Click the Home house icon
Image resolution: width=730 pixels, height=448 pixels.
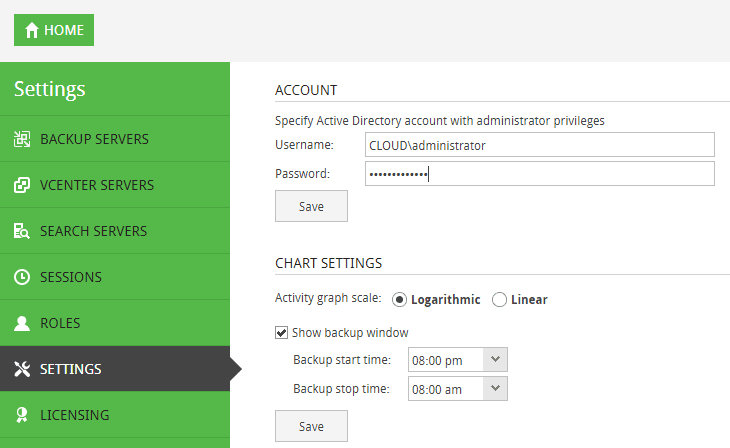[x=30, y=30]
